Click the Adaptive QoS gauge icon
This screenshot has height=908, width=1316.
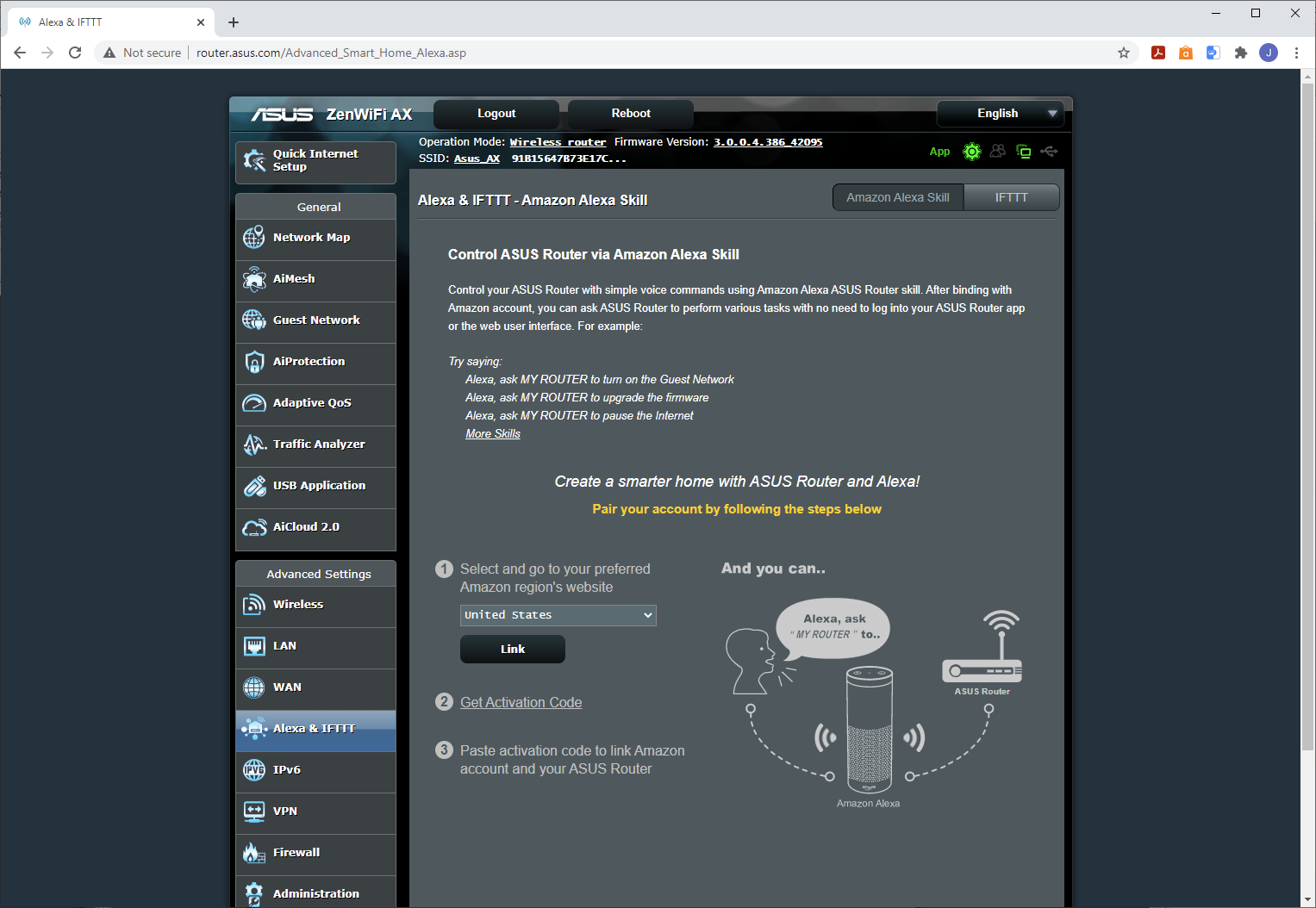(x=254, y=402)
